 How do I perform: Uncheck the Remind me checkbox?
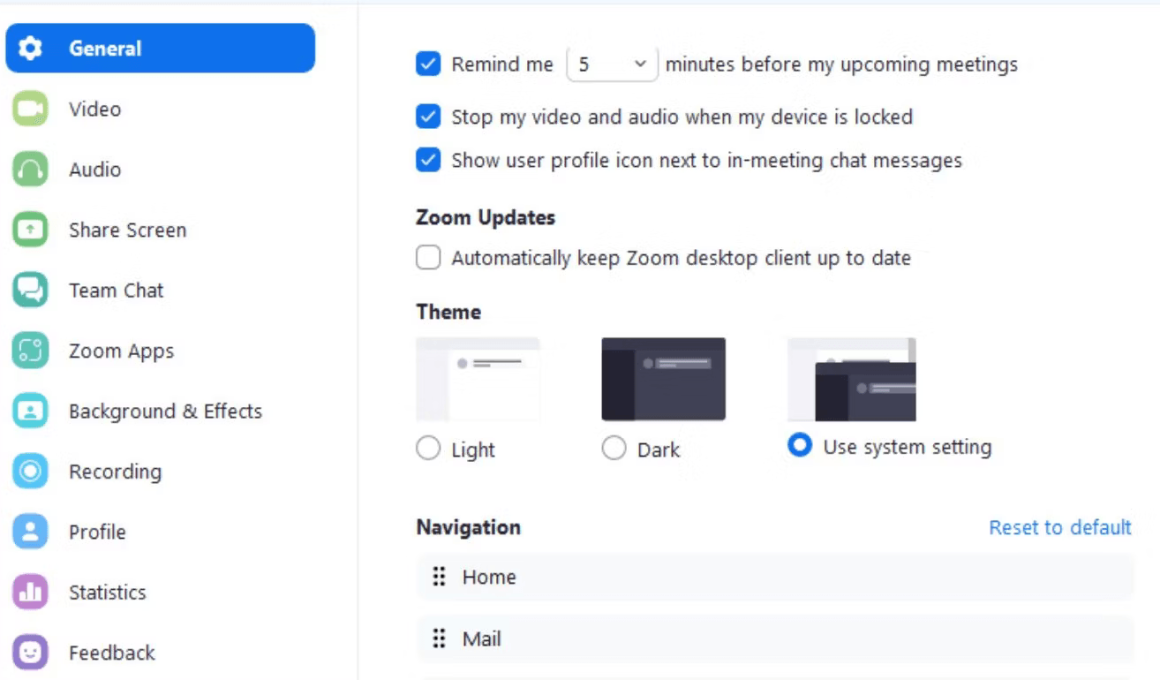[428, 64]
